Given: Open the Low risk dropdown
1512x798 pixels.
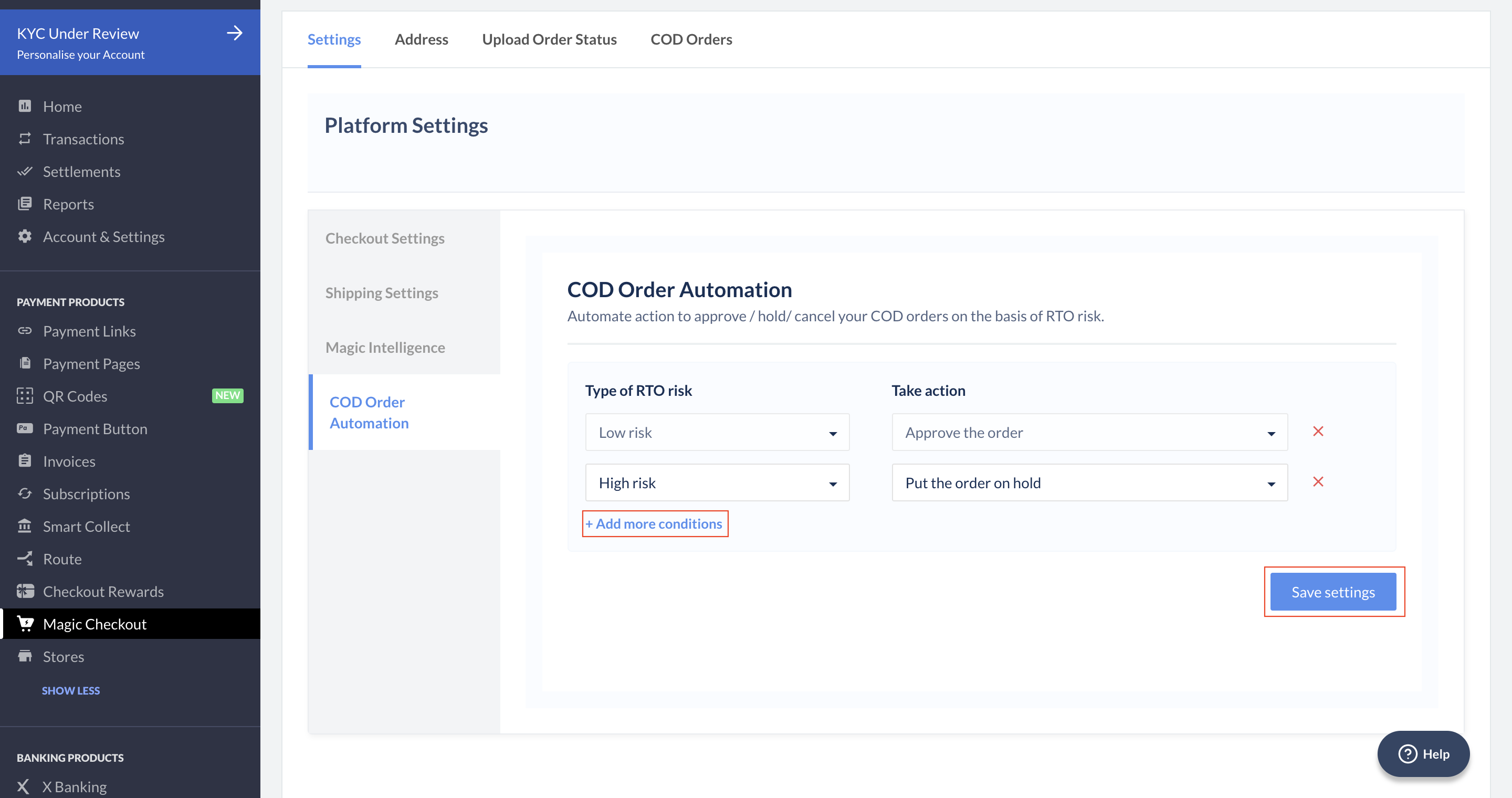Looking at the screenshot, I should pos(717,433).
